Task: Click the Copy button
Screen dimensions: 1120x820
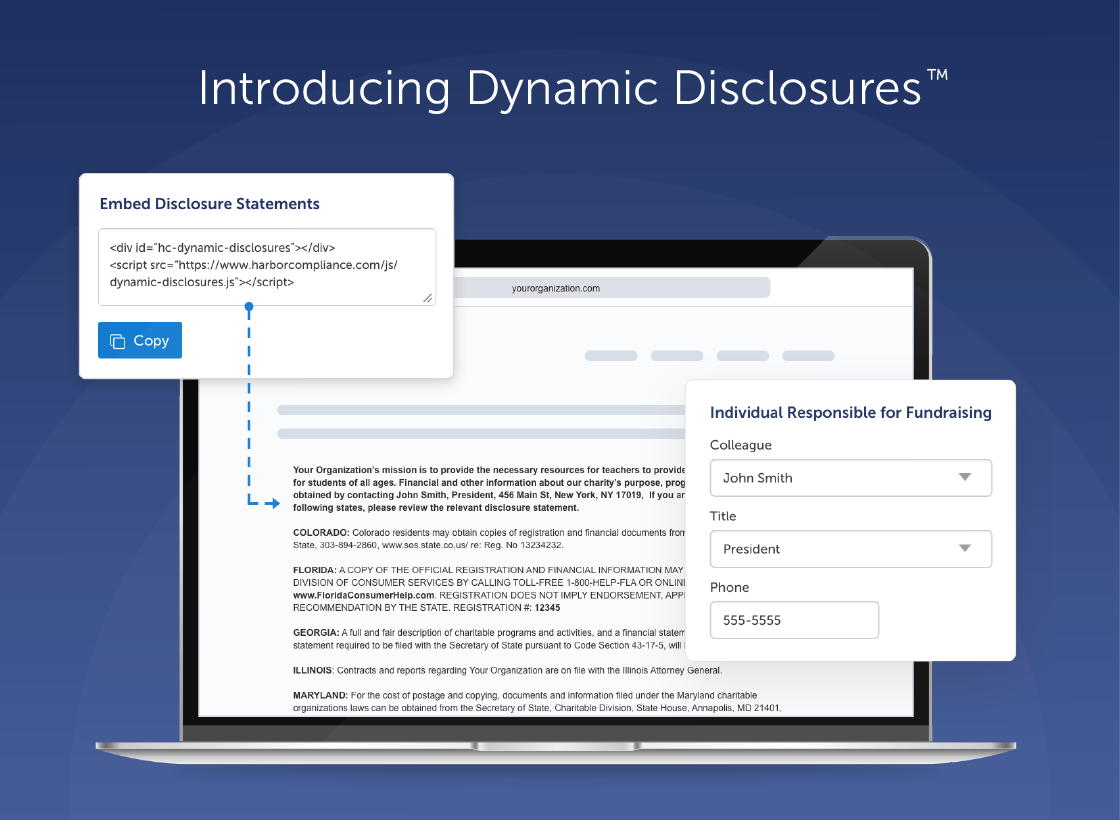Action: (x=140, y=340)
